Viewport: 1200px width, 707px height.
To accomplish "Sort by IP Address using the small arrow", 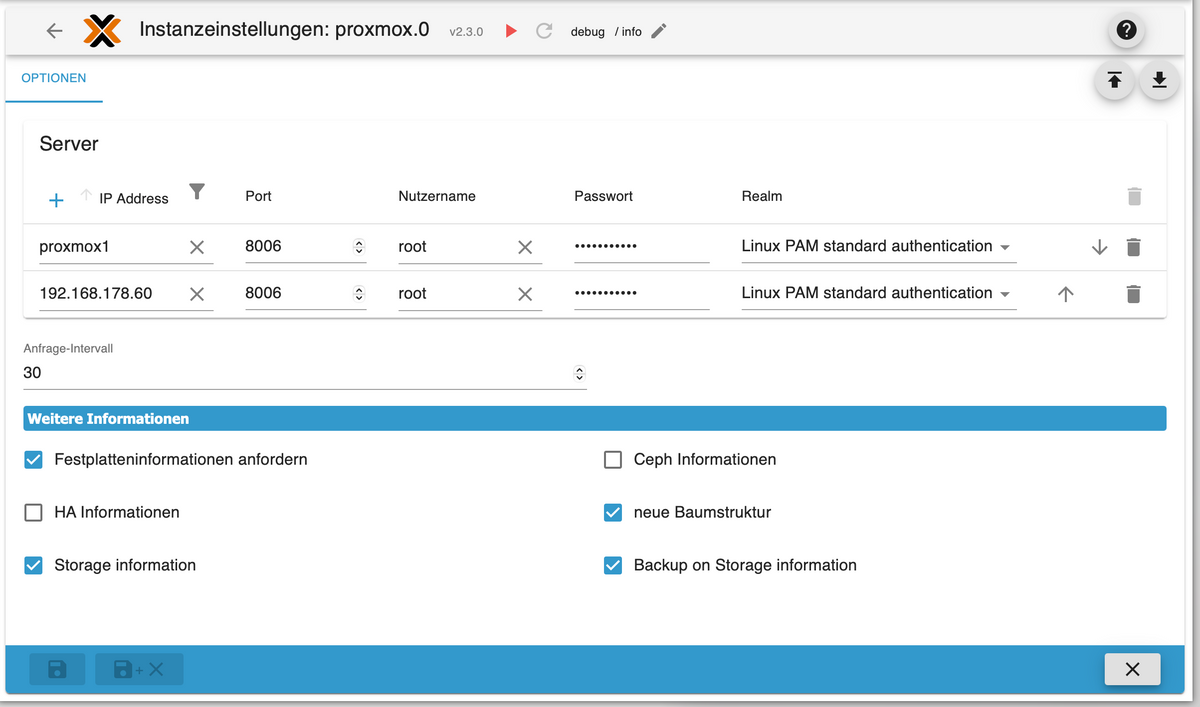I will click(x=86, y=194).
